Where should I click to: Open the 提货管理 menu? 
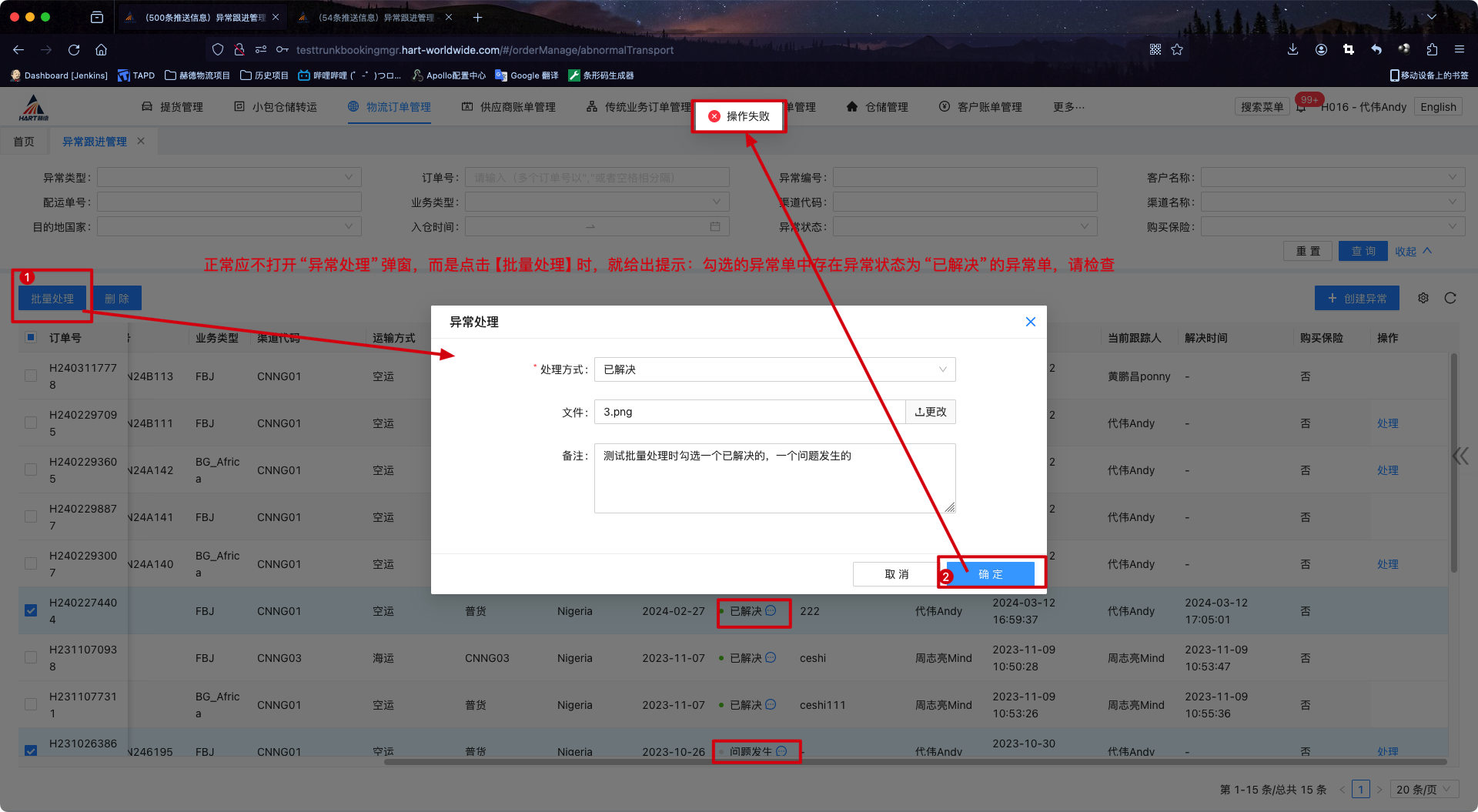[172, 107]
